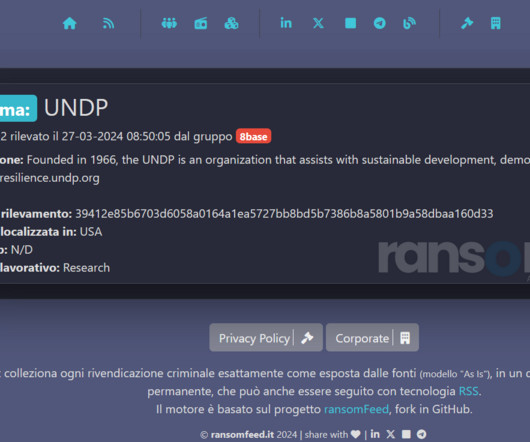Open the Corporate button
This screenshot has height=442, width=530.
click(x=372, y=338)
